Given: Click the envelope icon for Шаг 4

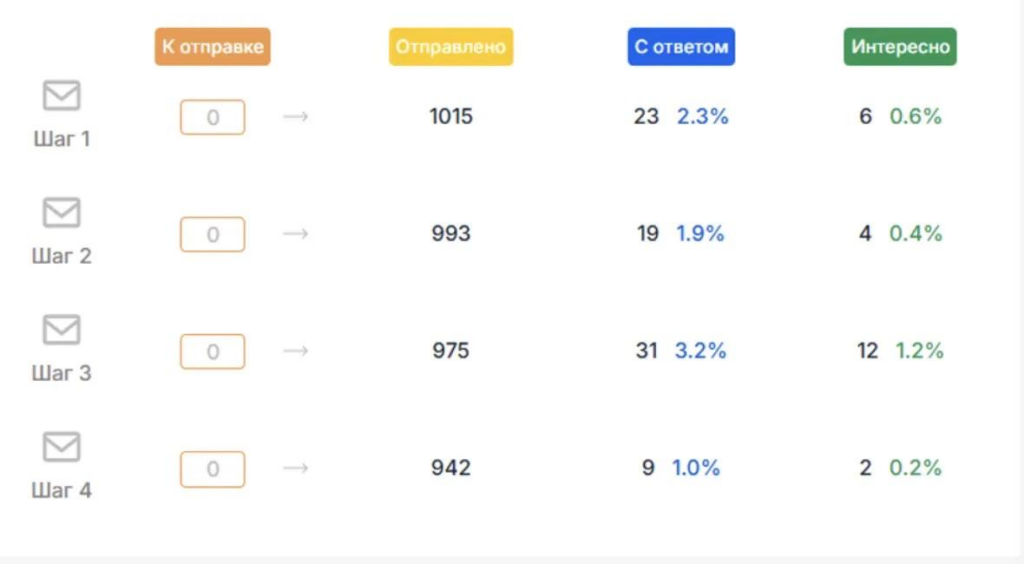Looking at the screenshot, I should pyautogui.click(x=61, y=447).
